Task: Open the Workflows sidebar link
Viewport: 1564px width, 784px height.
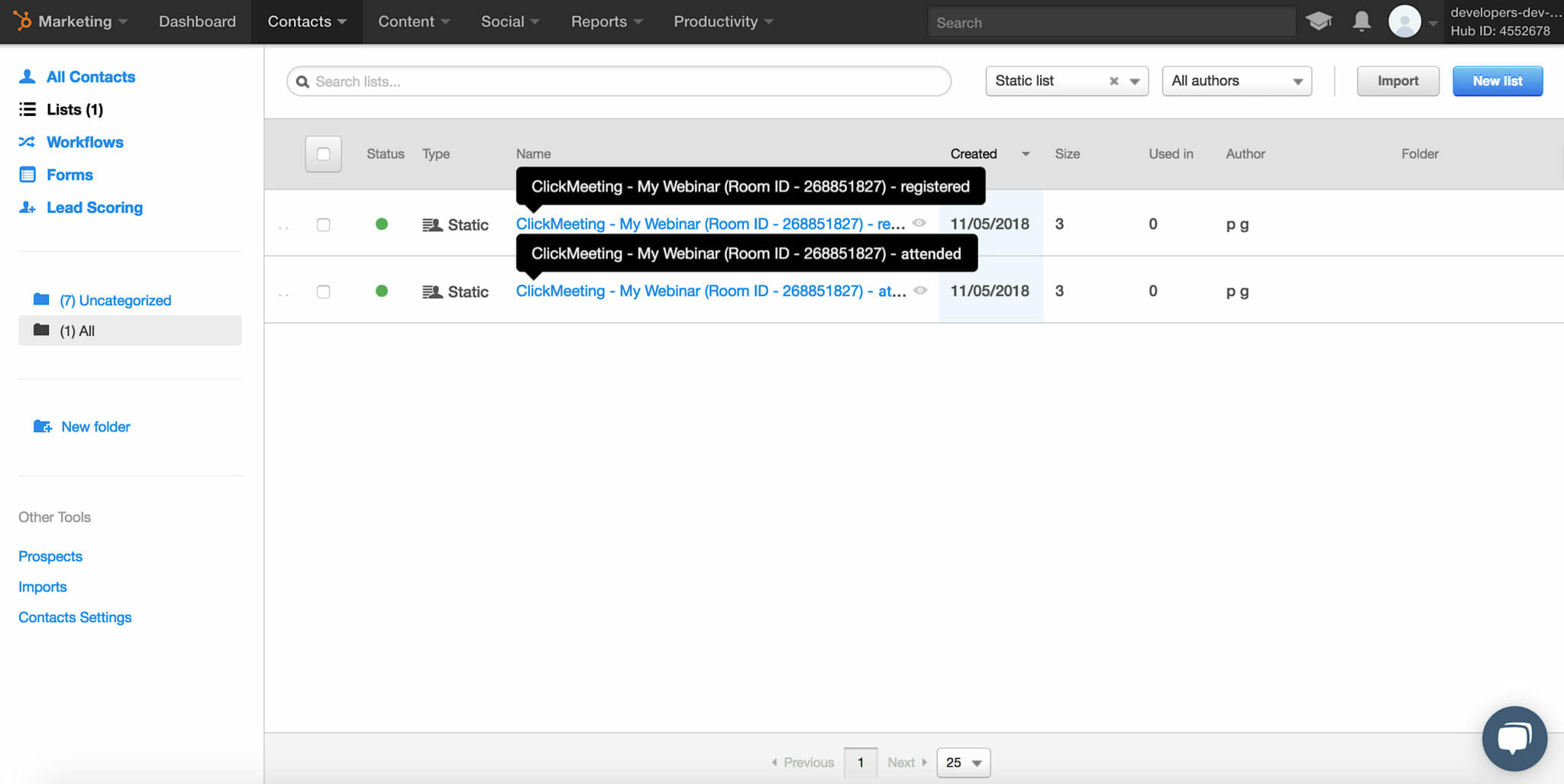Action: 85,142
